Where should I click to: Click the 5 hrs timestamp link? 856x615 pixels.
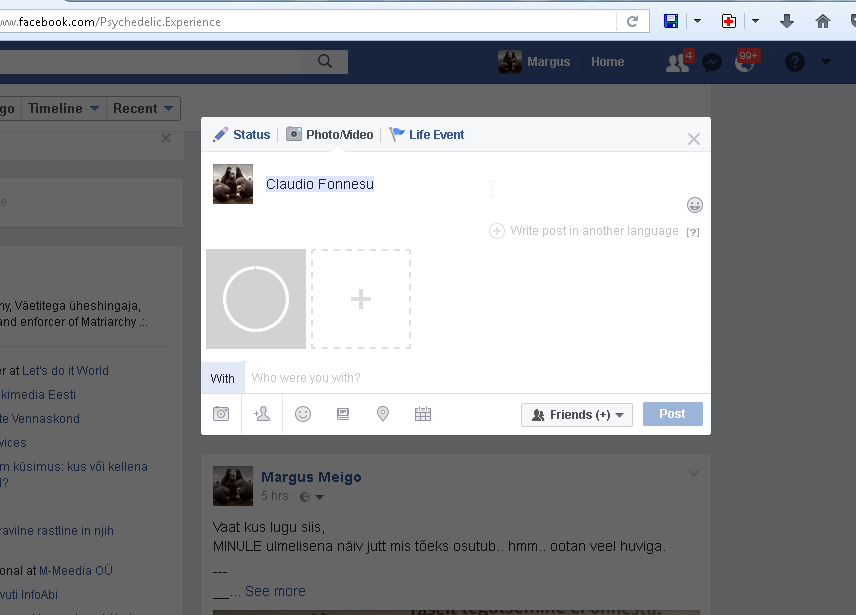click(x=275, y=495)
